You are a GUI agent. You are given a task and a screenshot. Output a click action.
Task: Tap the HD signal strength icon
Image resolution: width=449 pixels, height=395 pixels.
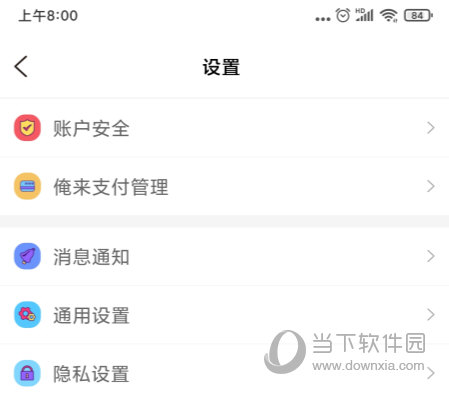(x=364, y=15)
